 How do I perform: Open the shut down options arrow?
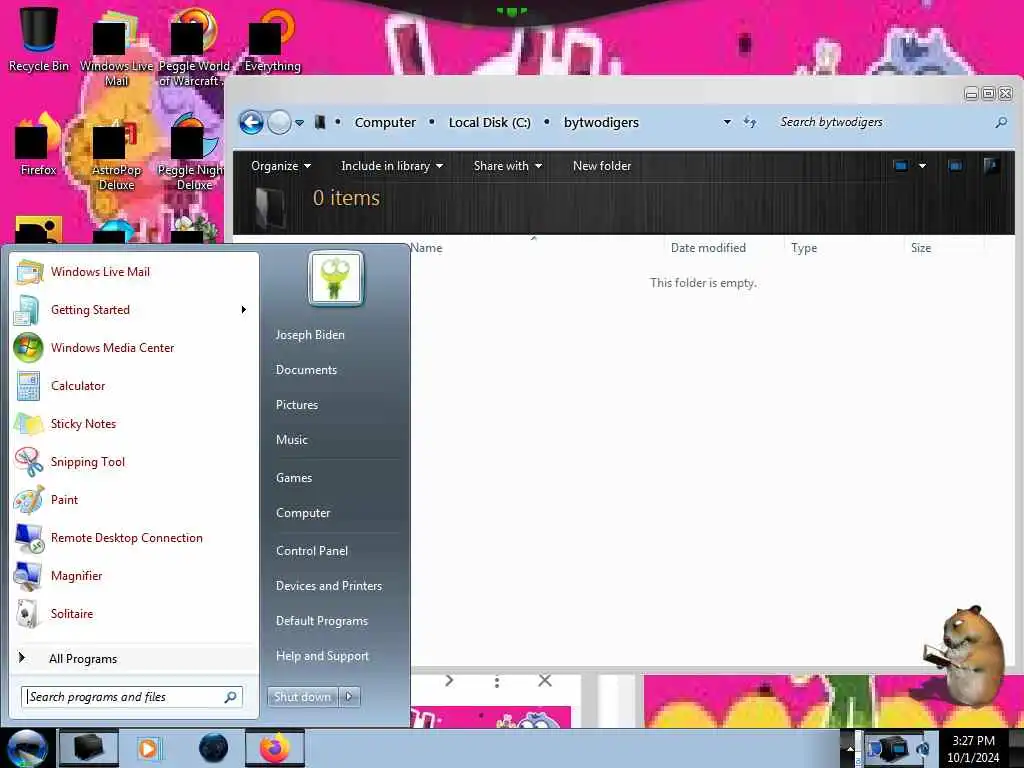point(349,697)
